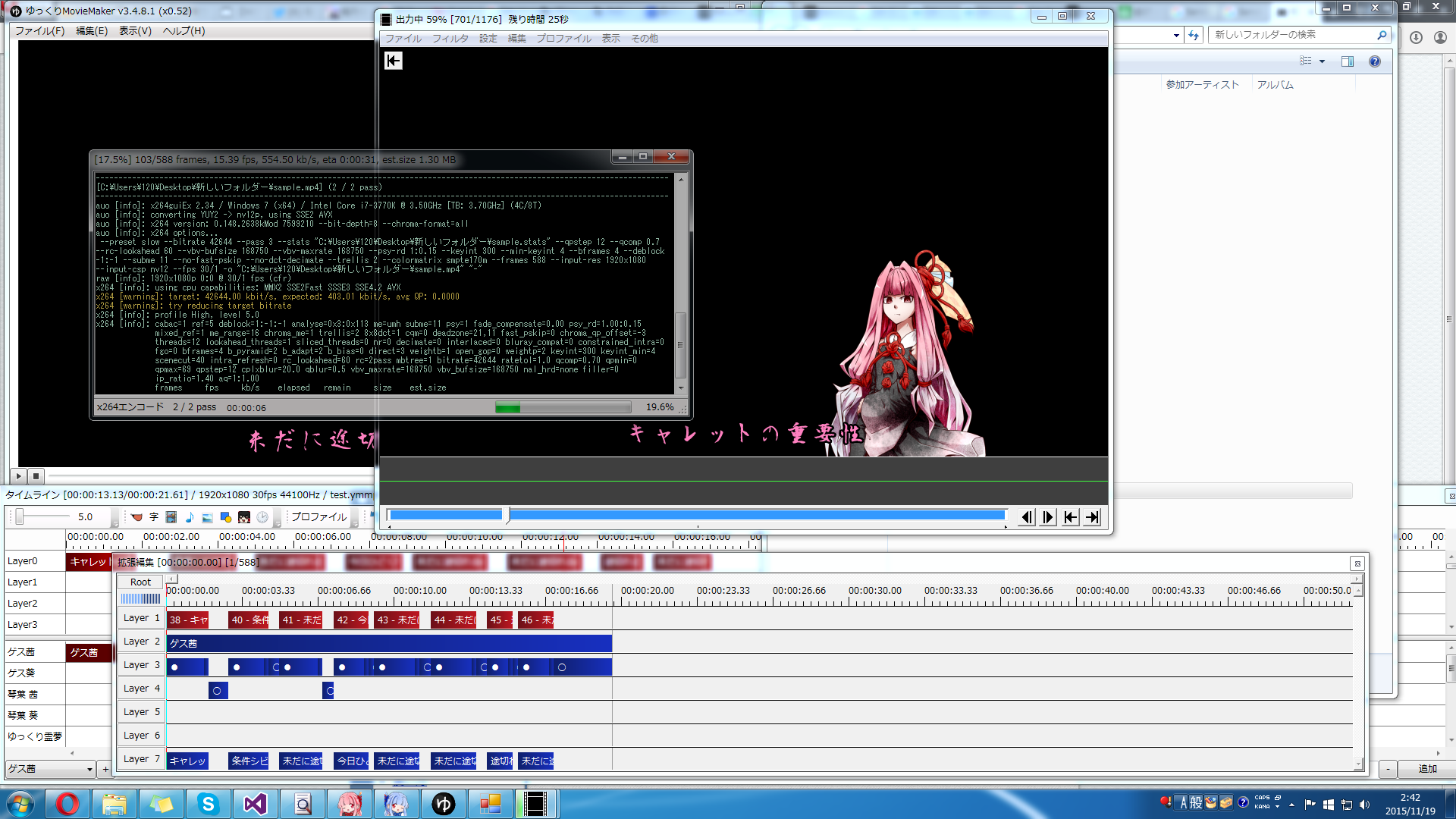Image resolution: width=1456 pixels, height=819 pixels.
Task: Open the フィルタ menu in the output window
Action: [450, 39]
